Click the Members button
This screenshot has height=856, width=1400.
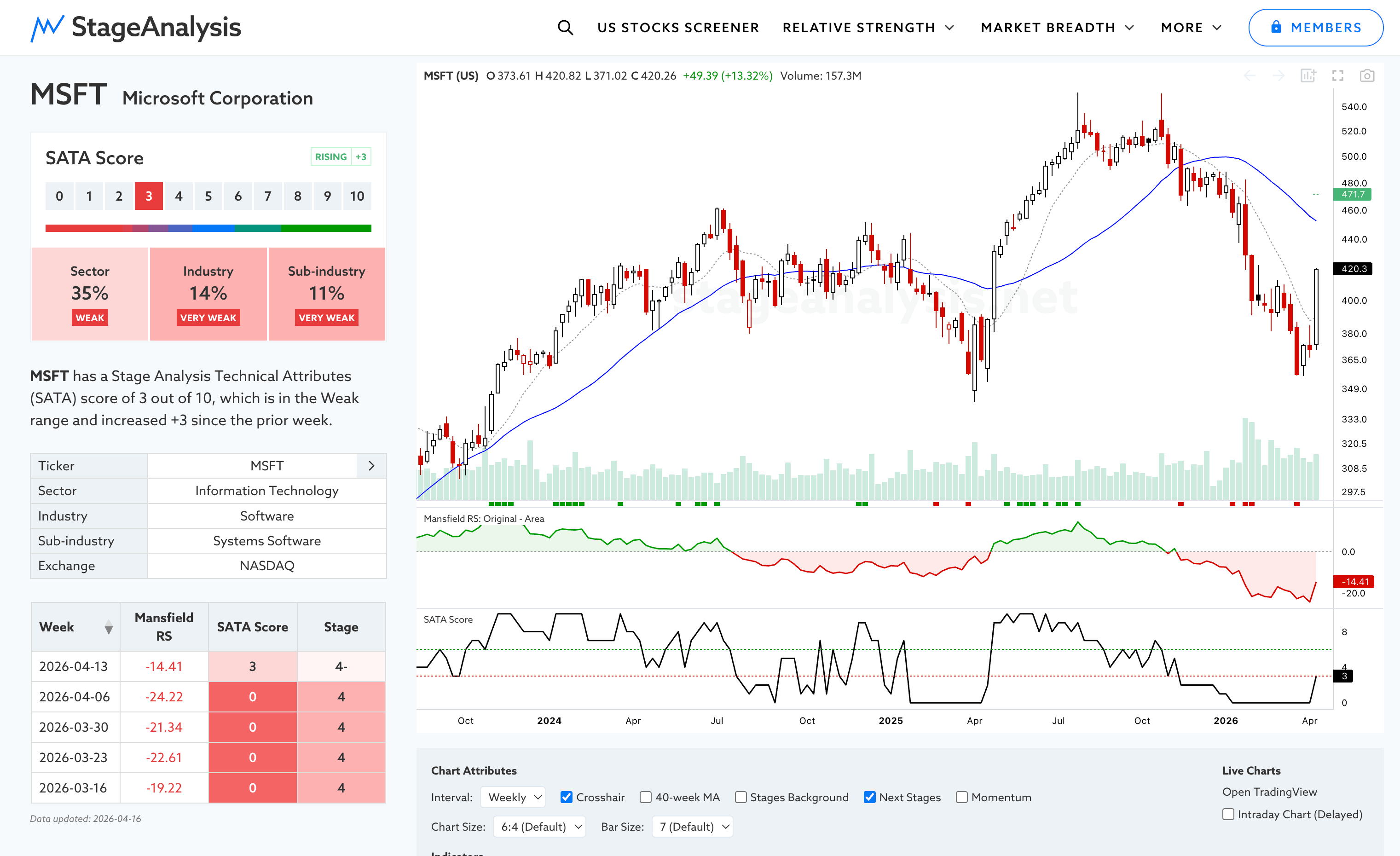[x=1315, y=27]
